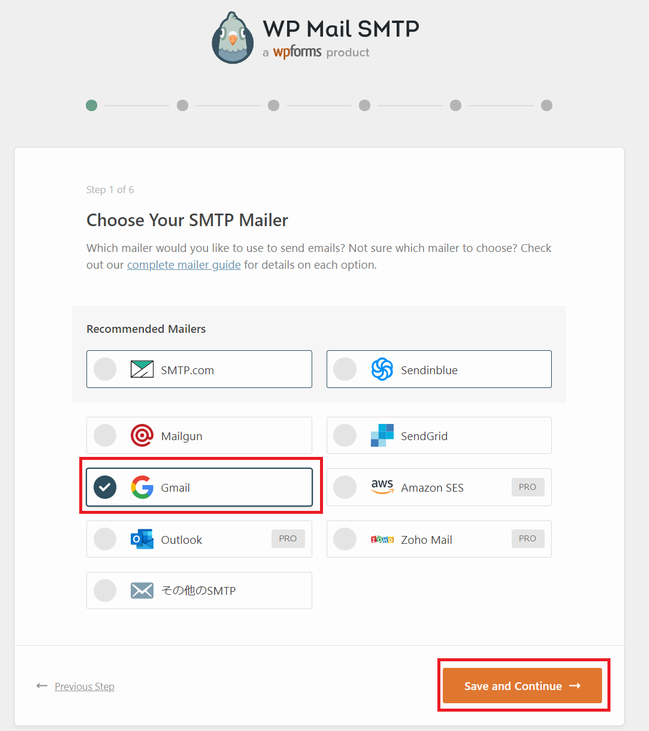649x731 pixels.
Task: Click the left arrow beside Previous Step
Action: click(x=41, y=686)
